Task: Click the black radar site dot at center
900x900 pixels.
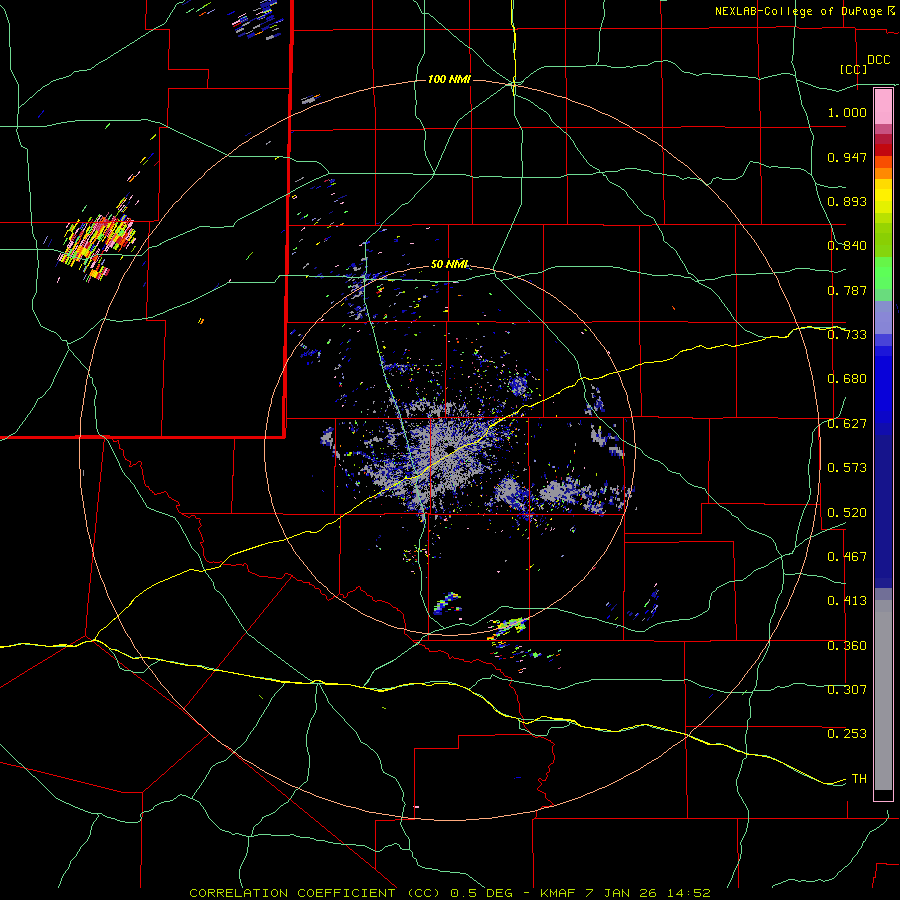Action: pos(451,448)
